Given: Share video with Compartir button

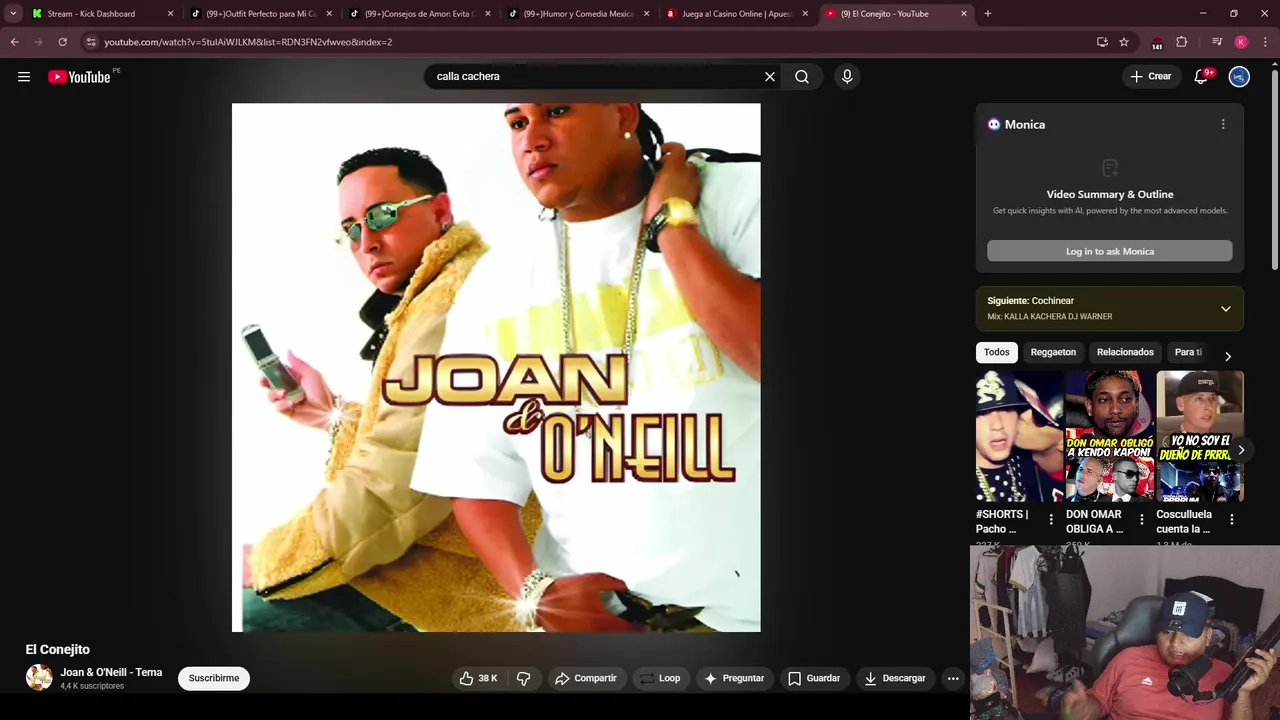Looking at the screenshot, I should [586, 679].
